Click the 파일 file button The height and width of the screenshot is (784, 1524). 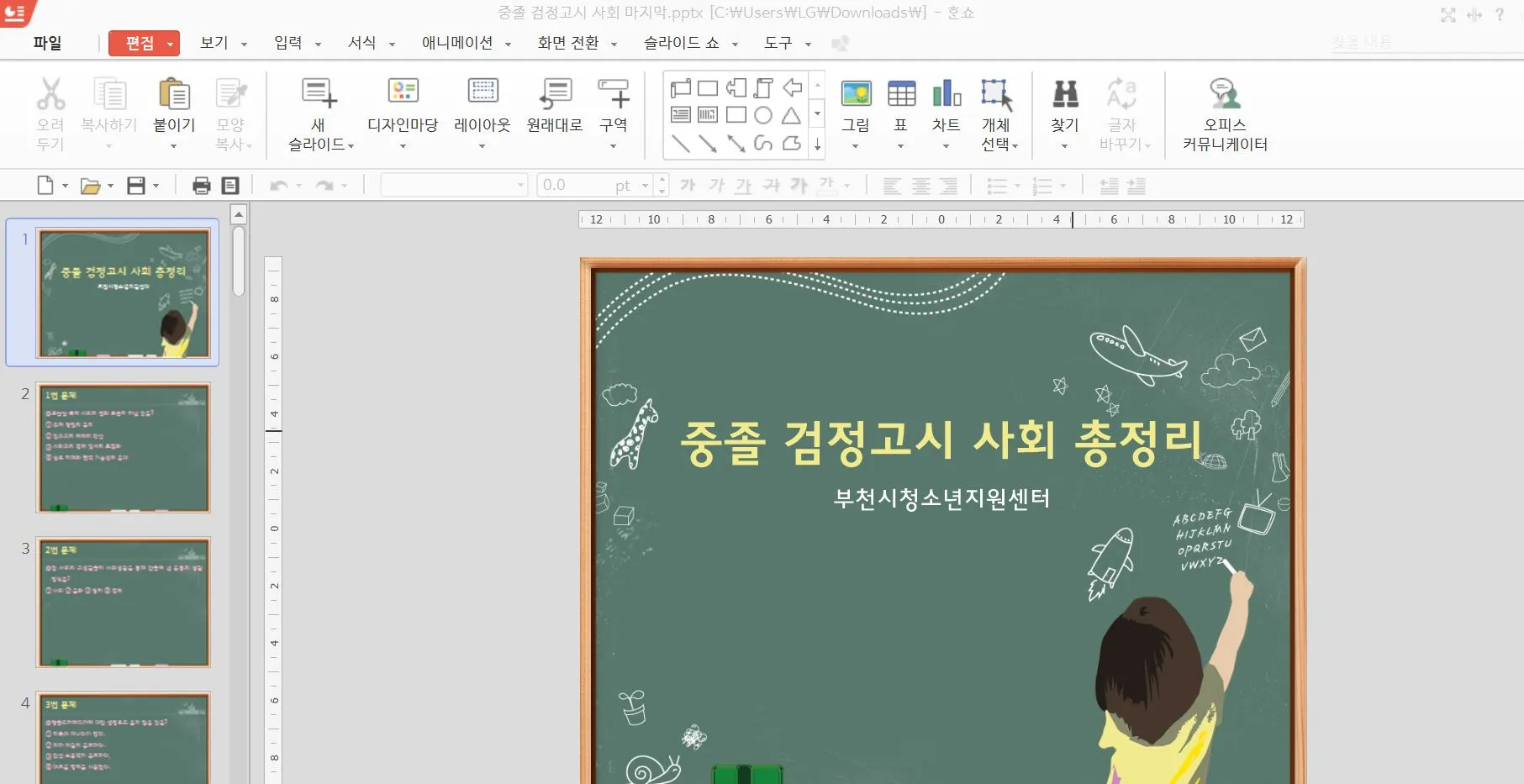tap(48, 43)
